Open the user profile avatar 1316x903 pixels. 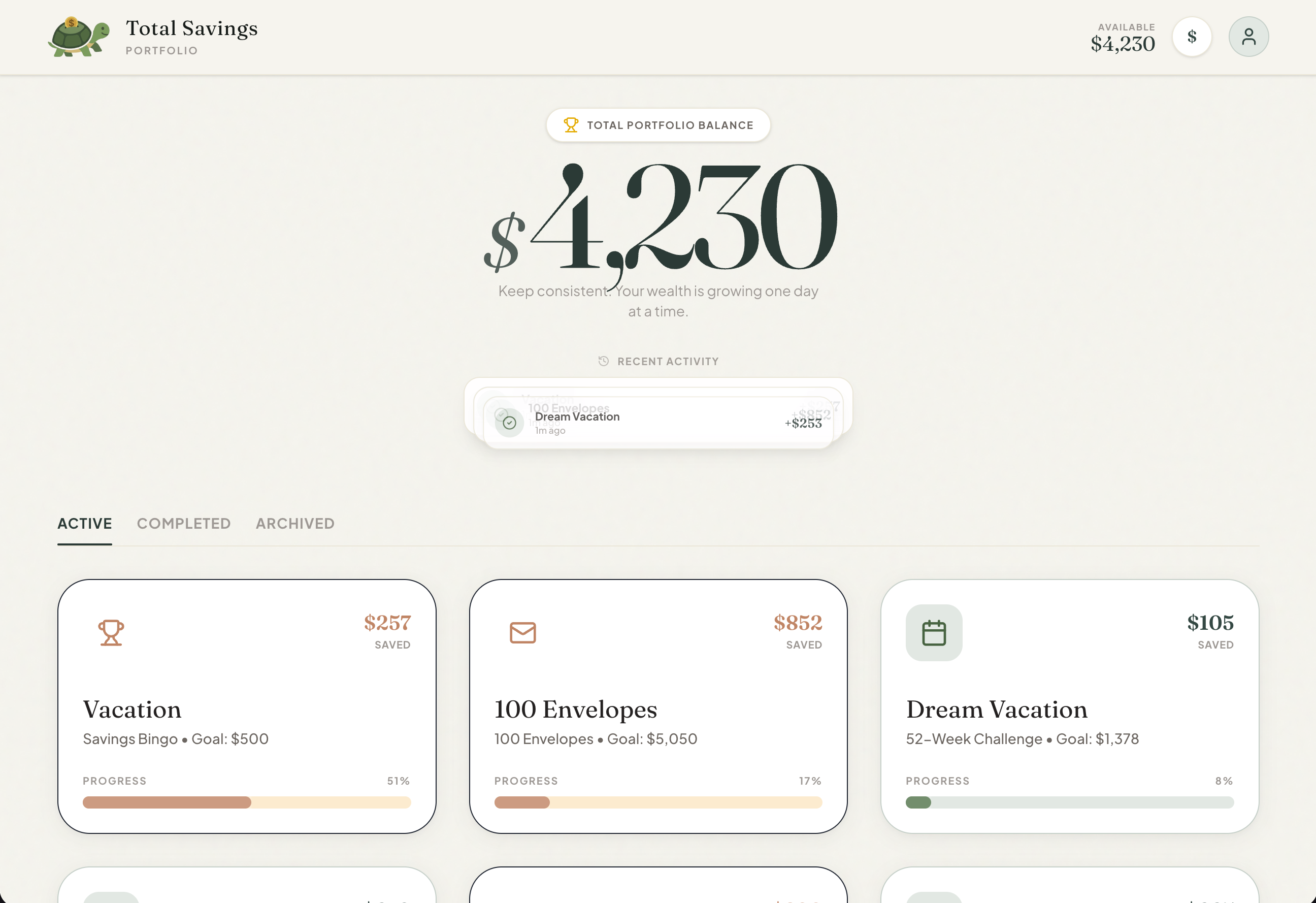(x=1248, y=36)
